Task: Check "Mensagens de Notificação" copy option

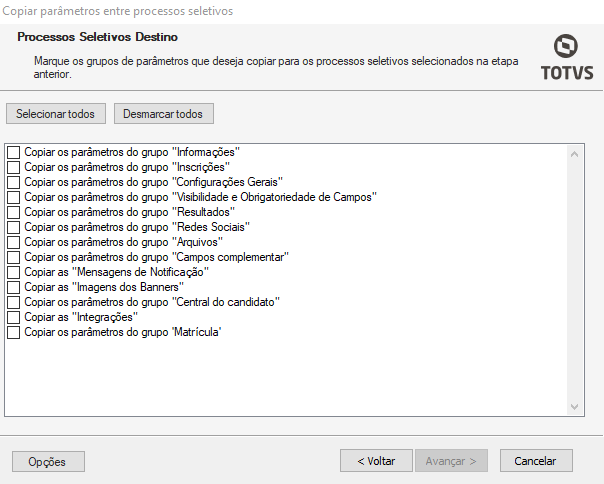Action: point(14,272)
